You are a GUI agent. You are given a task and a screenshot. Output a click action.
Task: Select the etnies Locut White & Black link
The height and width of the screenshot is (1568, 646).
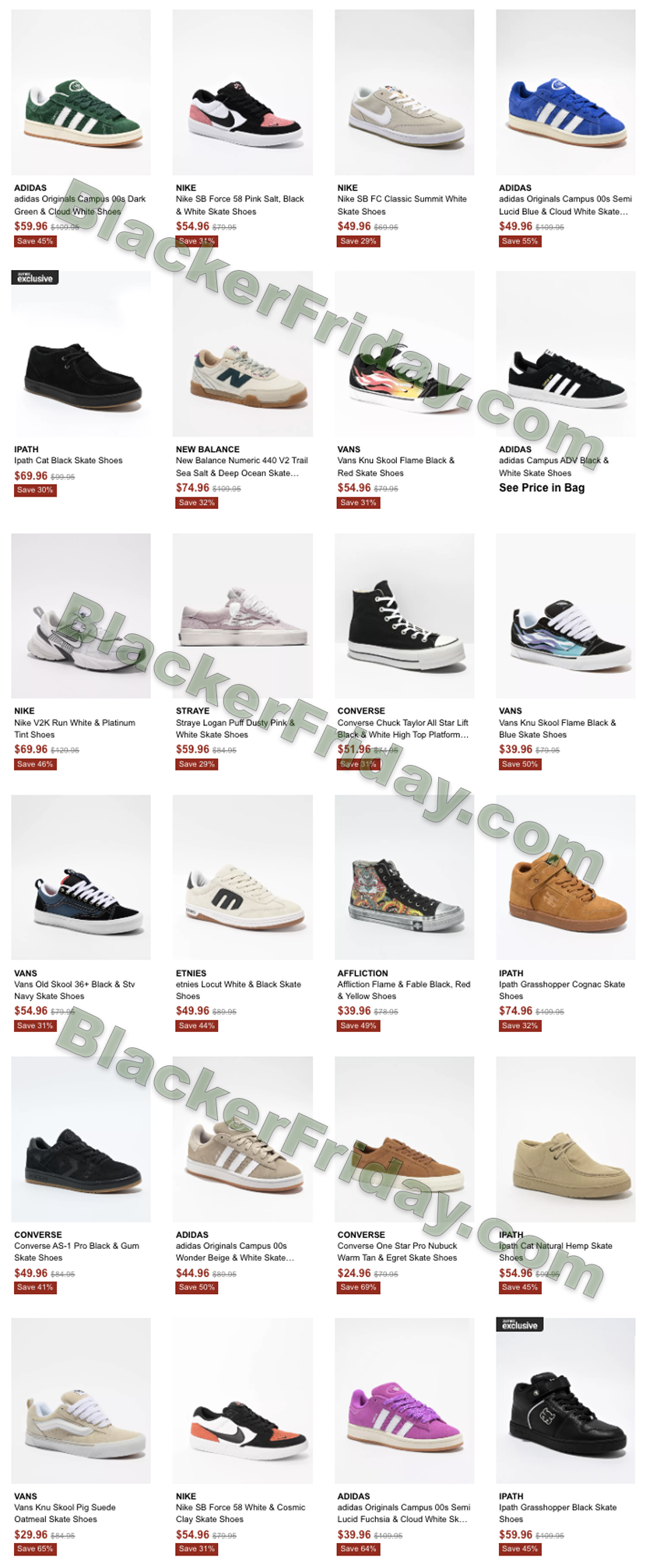coord(238,990)
